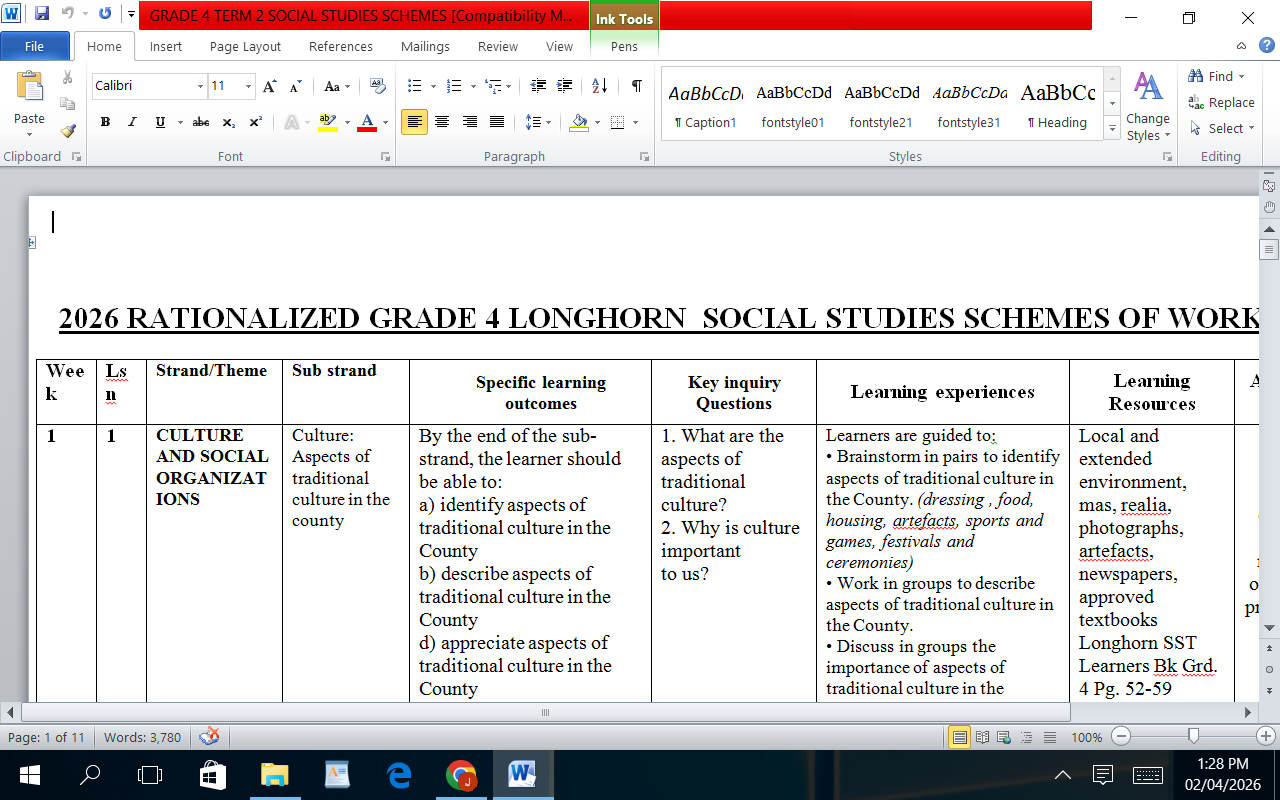Open the Page Layout ribbon tab

(x=245, y=46)
